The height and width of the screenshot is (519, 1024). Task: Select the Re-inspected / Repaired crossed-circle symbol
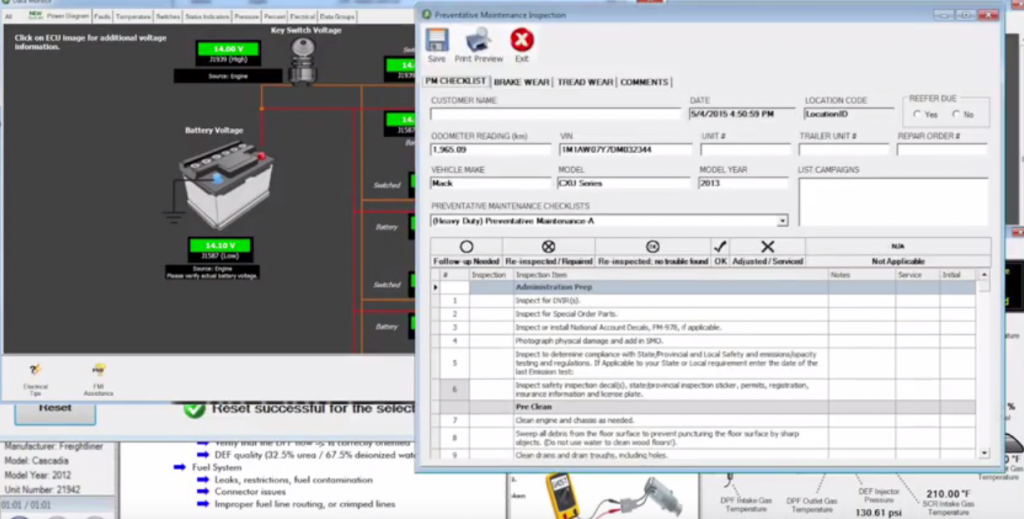click(549, 246)
